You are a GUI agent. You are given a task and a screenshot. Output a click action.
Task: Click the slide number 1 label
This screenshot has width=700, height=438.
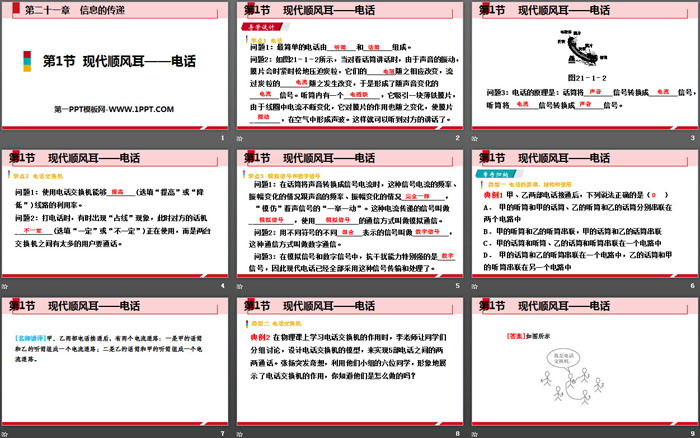(223, 138)
